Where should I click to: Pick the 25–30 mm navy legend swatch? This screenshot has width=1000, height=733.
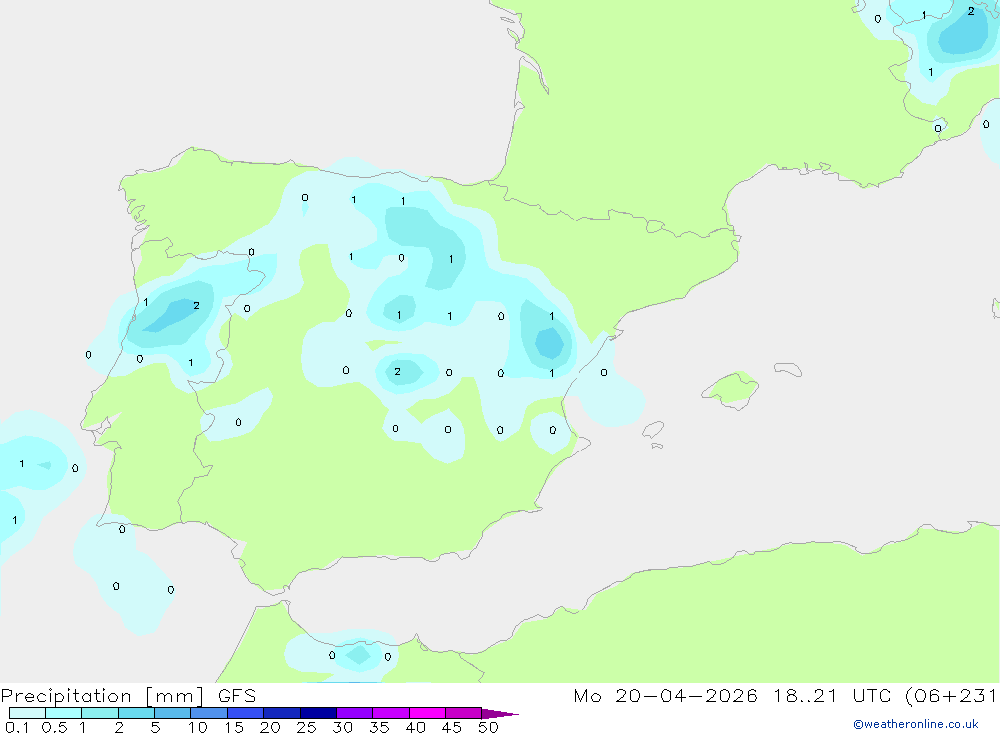[318, 713]
